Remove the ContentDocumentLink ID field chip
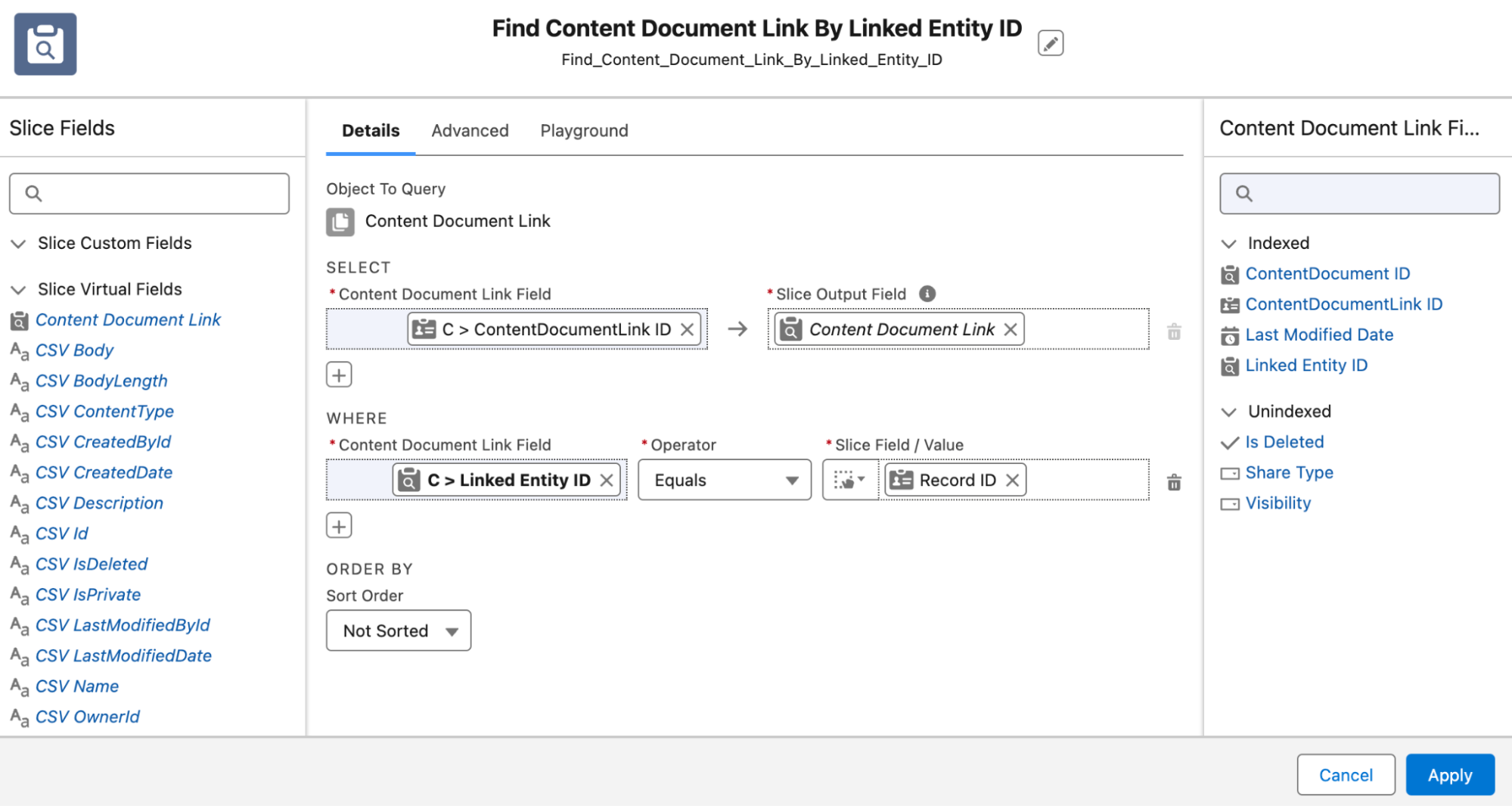Viewport: 1512px width, 806px height. 687,329
